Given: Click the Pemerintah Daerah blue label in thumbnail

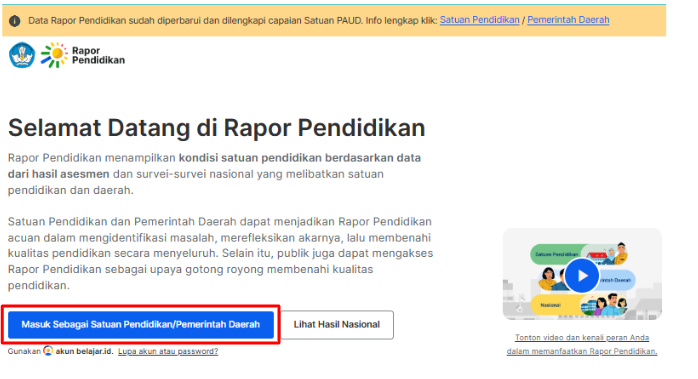Looking at the screenshot, I should (617, 280).
